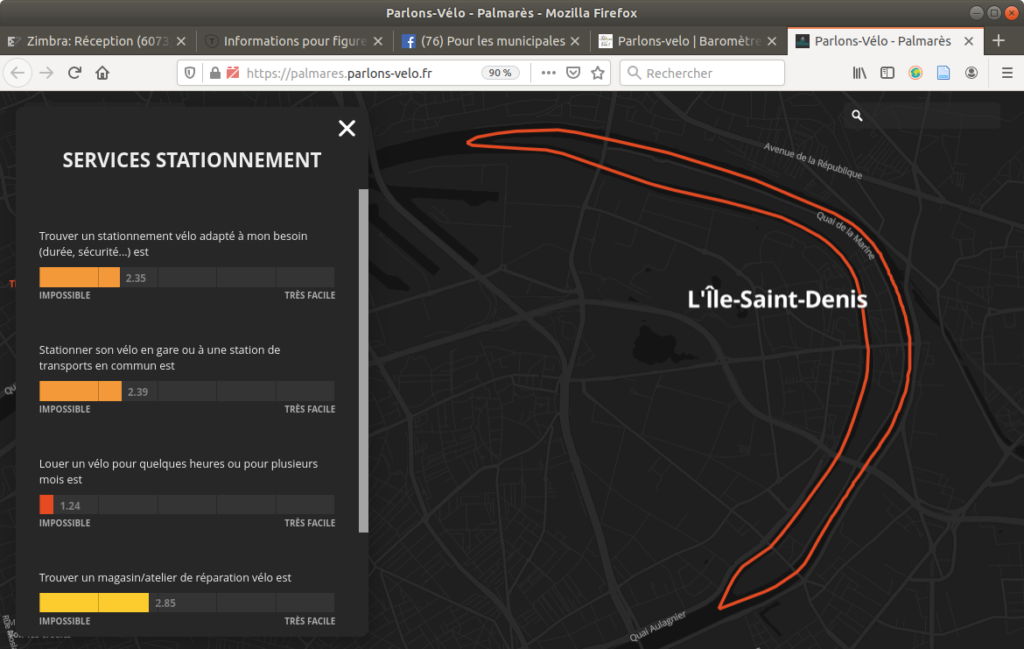1024x649 pixels.
Task: Bookmark this page with the star
Action: (598, 72)
